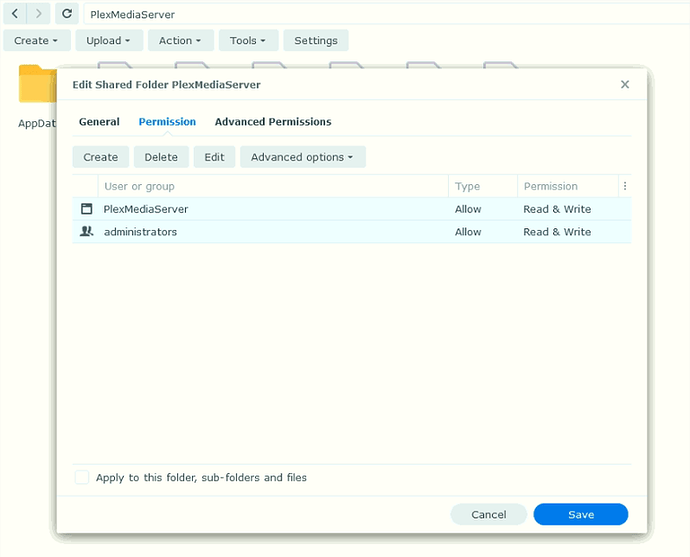690x557 pixels.
Task: Click the administrators group icon
Action: coord(87,231)
